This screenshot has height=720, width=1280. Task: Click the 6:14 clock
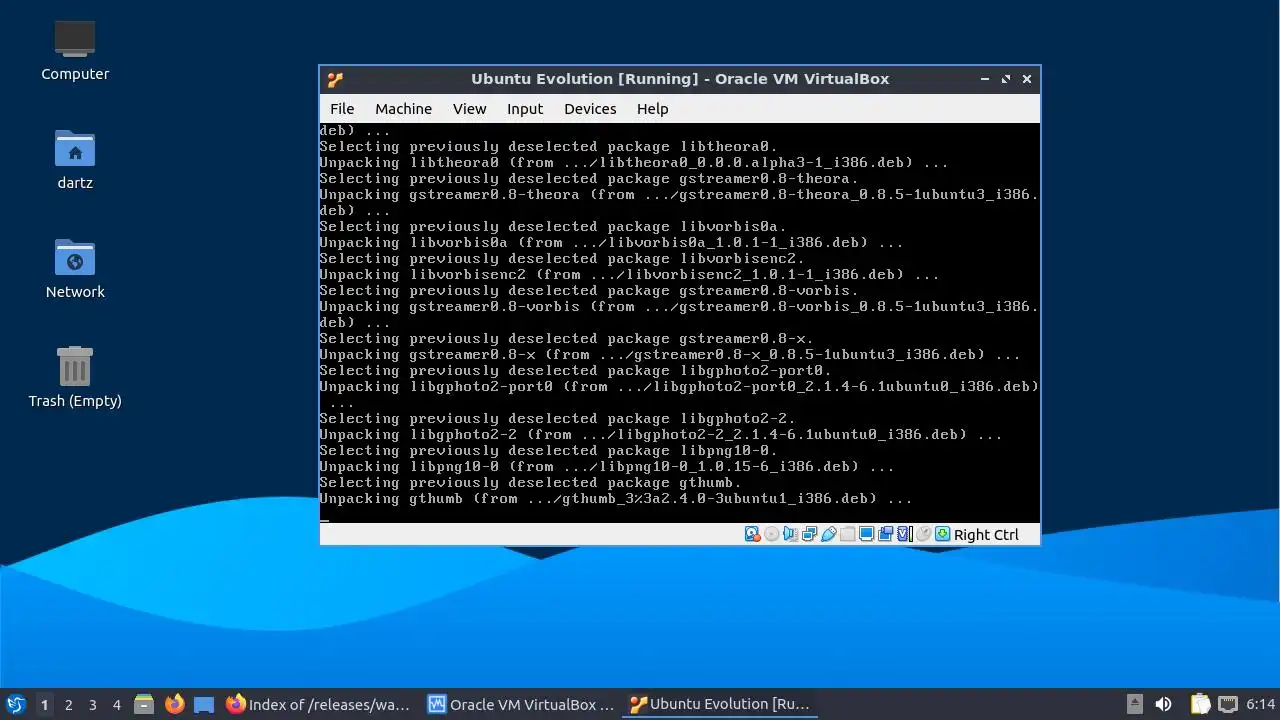[1261, 704]
